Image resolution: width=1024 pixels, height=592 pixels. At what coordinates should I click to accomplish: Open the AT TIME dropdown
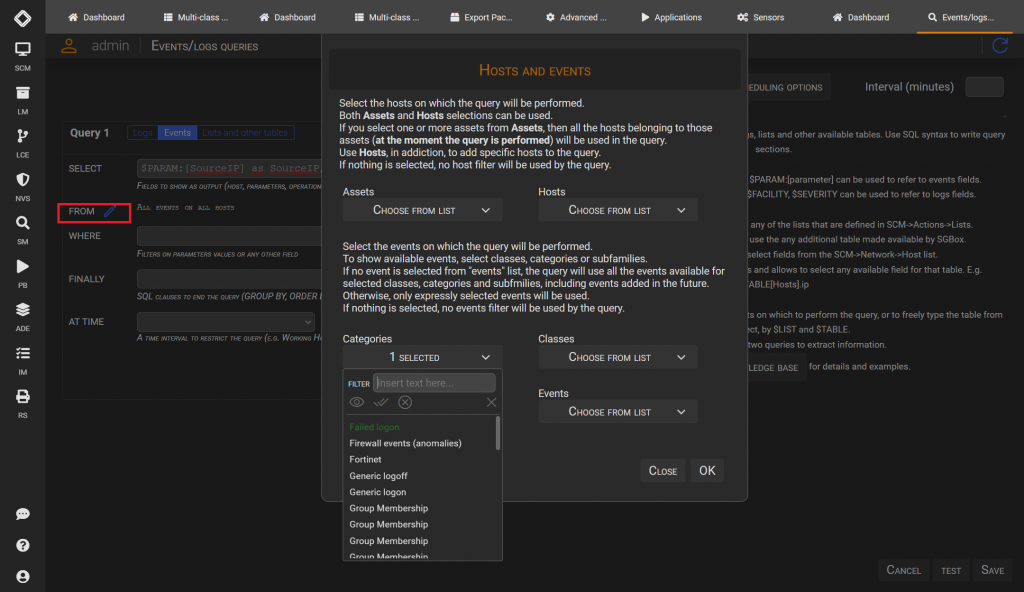pos(226,321)
